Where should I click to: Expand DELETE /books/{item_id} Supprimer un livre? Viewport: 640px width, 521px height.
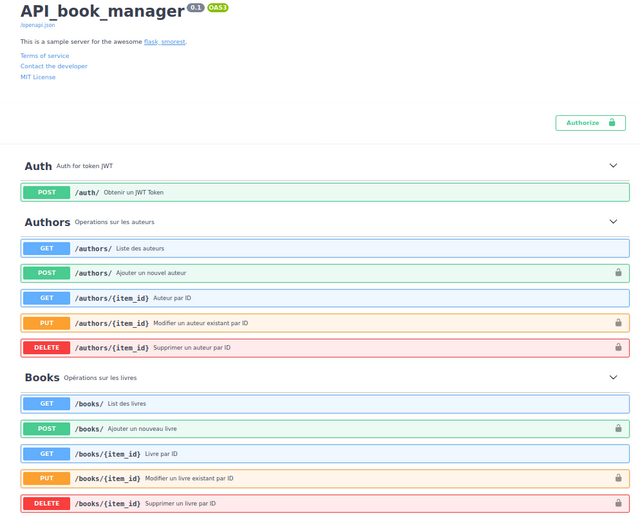coord(325,503)
